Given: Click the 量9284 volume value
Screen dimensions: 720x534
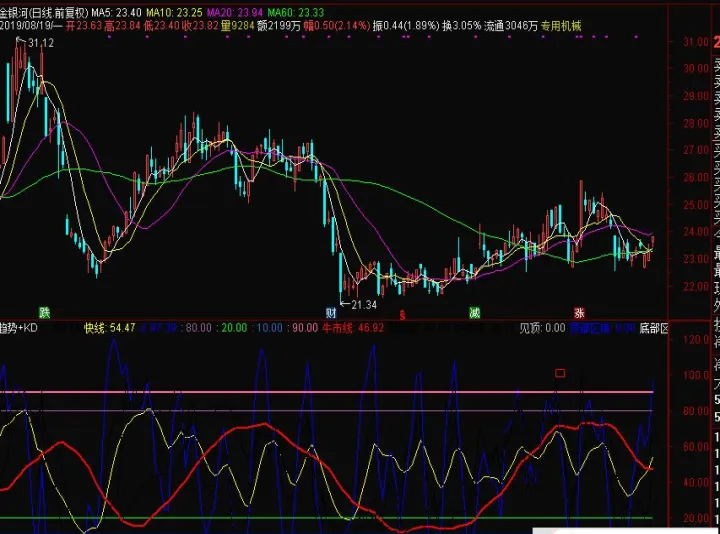Looking at the screenshot, I should point(237,26).
